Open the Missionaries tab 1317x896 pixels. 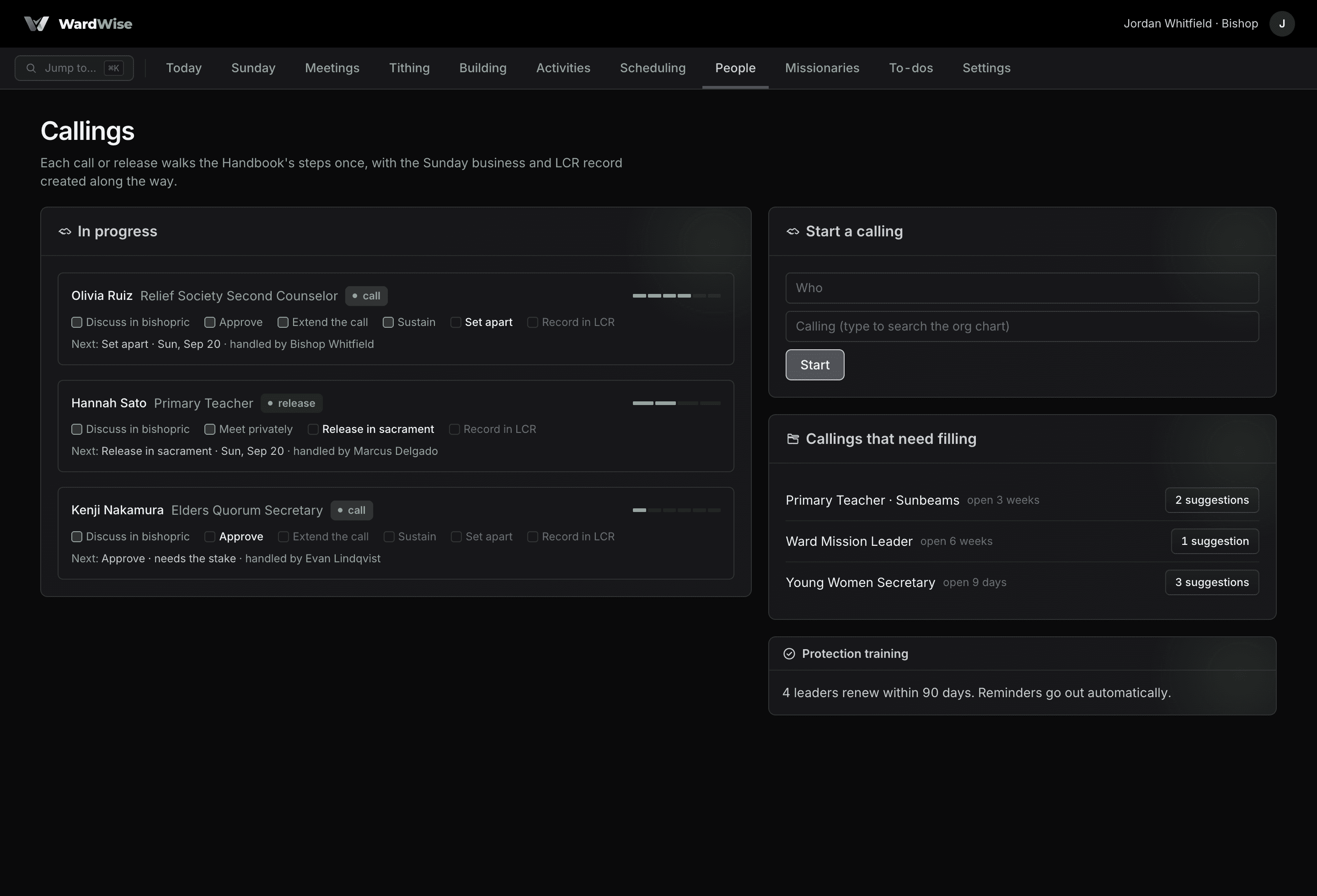click(x=822, y=68)
